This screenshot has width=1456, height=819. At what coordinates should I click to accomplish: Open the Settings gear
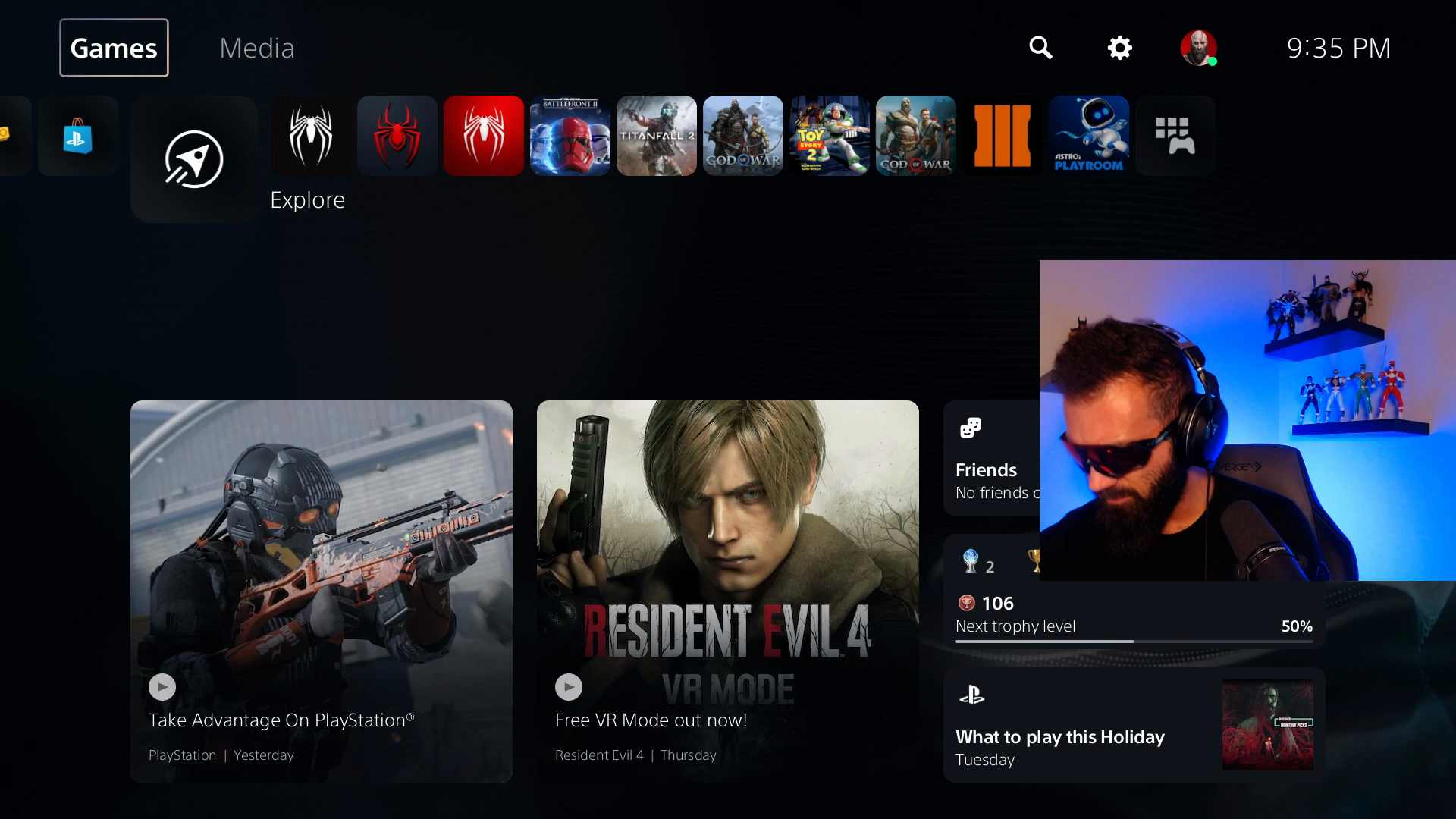click(1120, 48)
